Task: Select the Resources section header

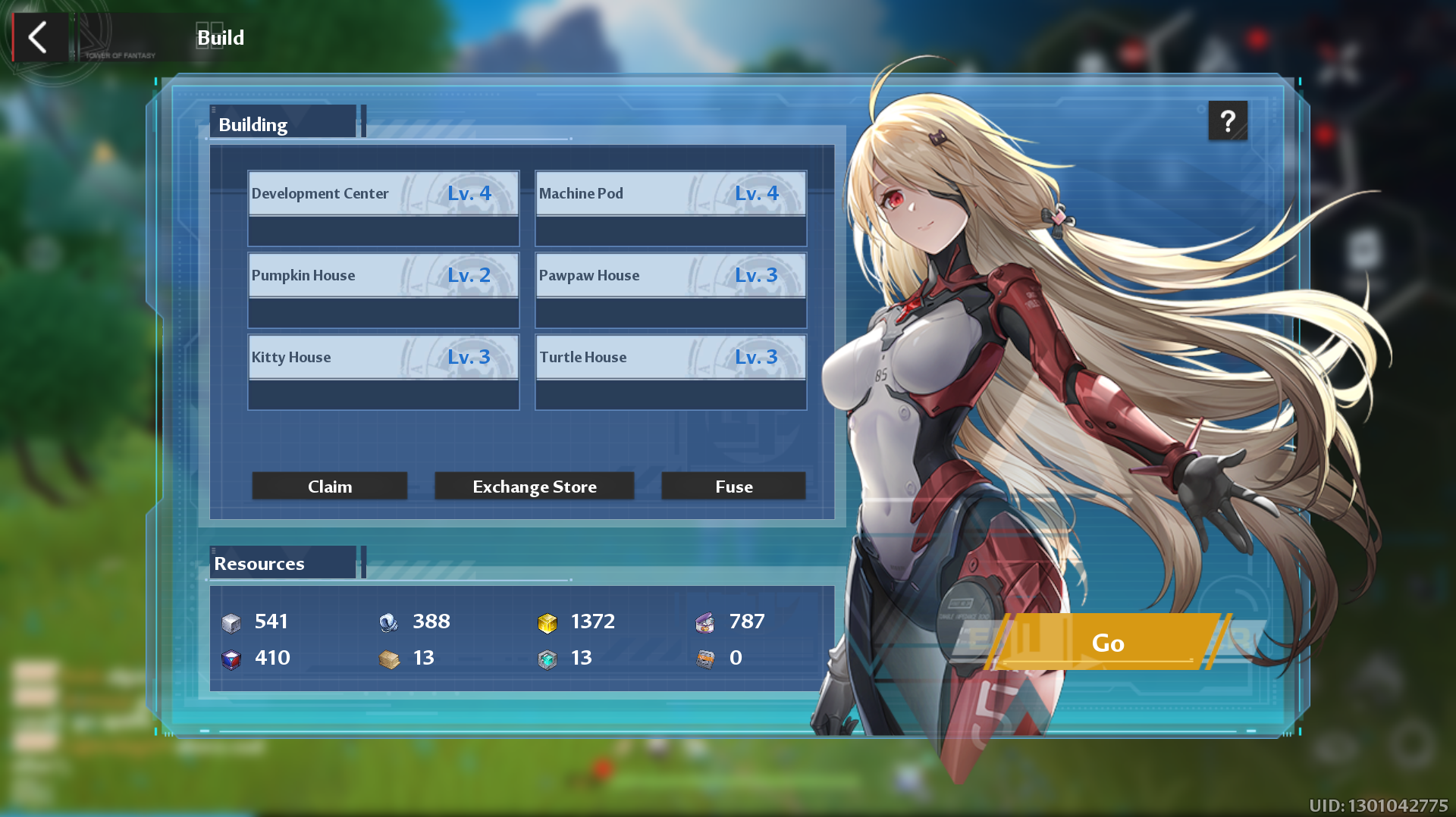Action: (282, 562)
